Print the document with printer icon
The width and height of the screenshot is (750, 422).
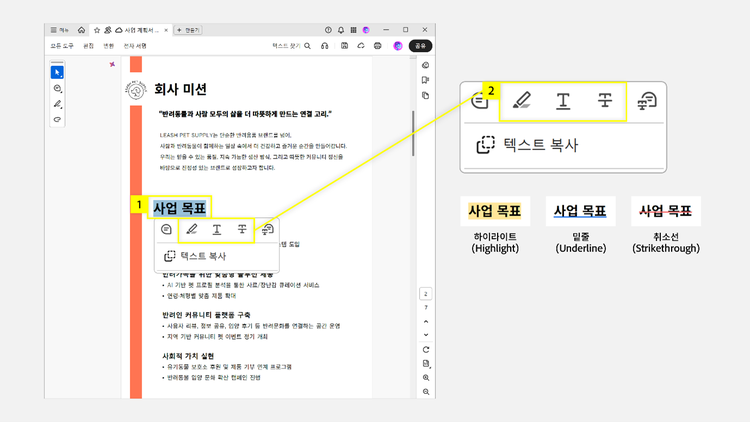(377, 46)
